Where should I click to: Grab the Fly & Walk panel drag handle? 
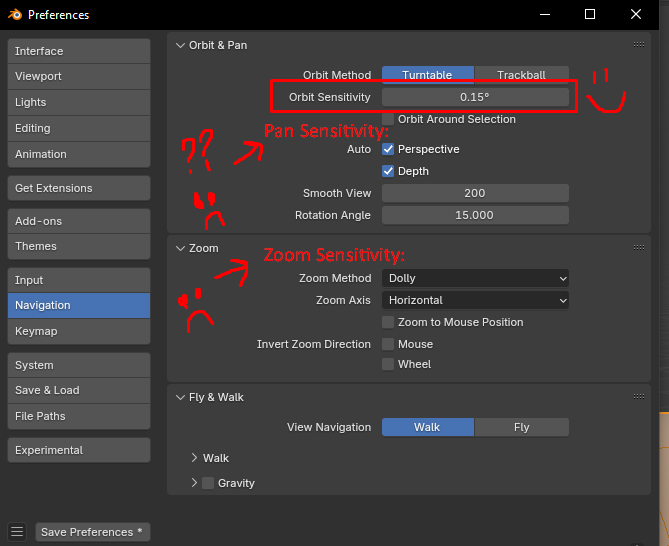click(639, 397)
